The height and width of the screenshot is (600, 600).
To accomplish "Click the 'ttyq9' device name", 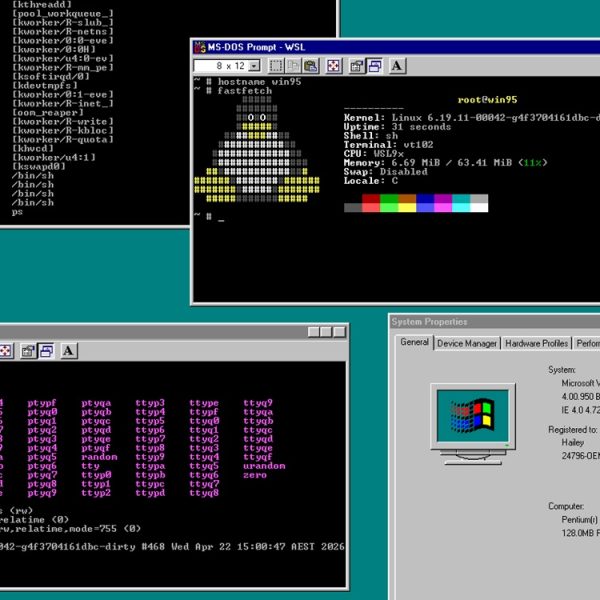I will click(258, 403).
